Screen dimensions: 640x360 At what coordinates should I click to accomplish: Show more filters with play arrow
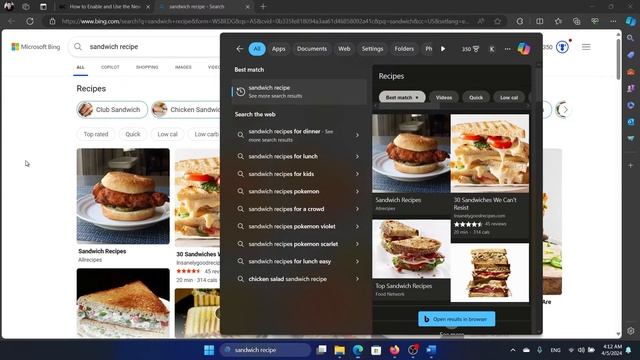[443, 49]
